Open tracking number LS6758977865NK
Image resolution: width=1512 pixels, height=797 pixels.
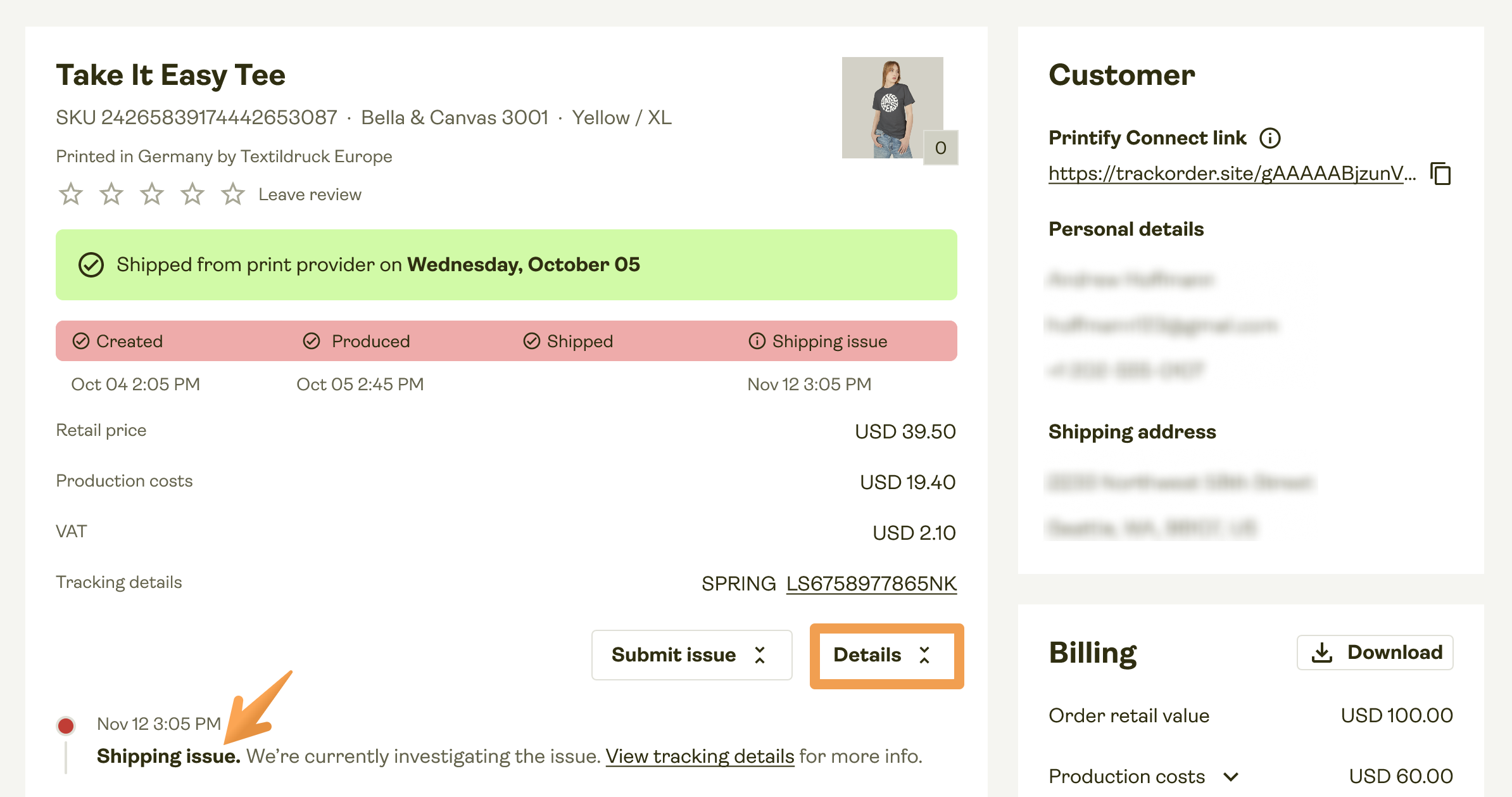click(x=871, y=583)
